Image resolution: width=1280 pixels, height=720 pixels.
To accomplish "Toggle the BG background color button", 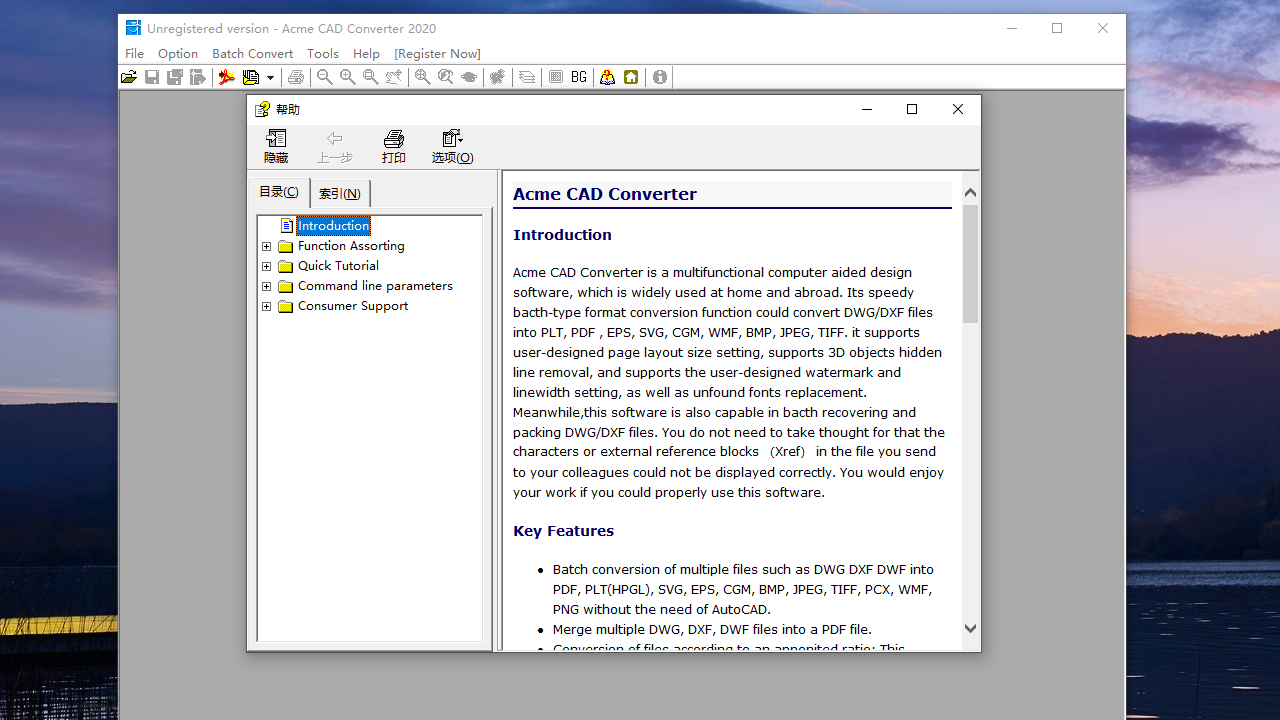I will pos(579,77).
